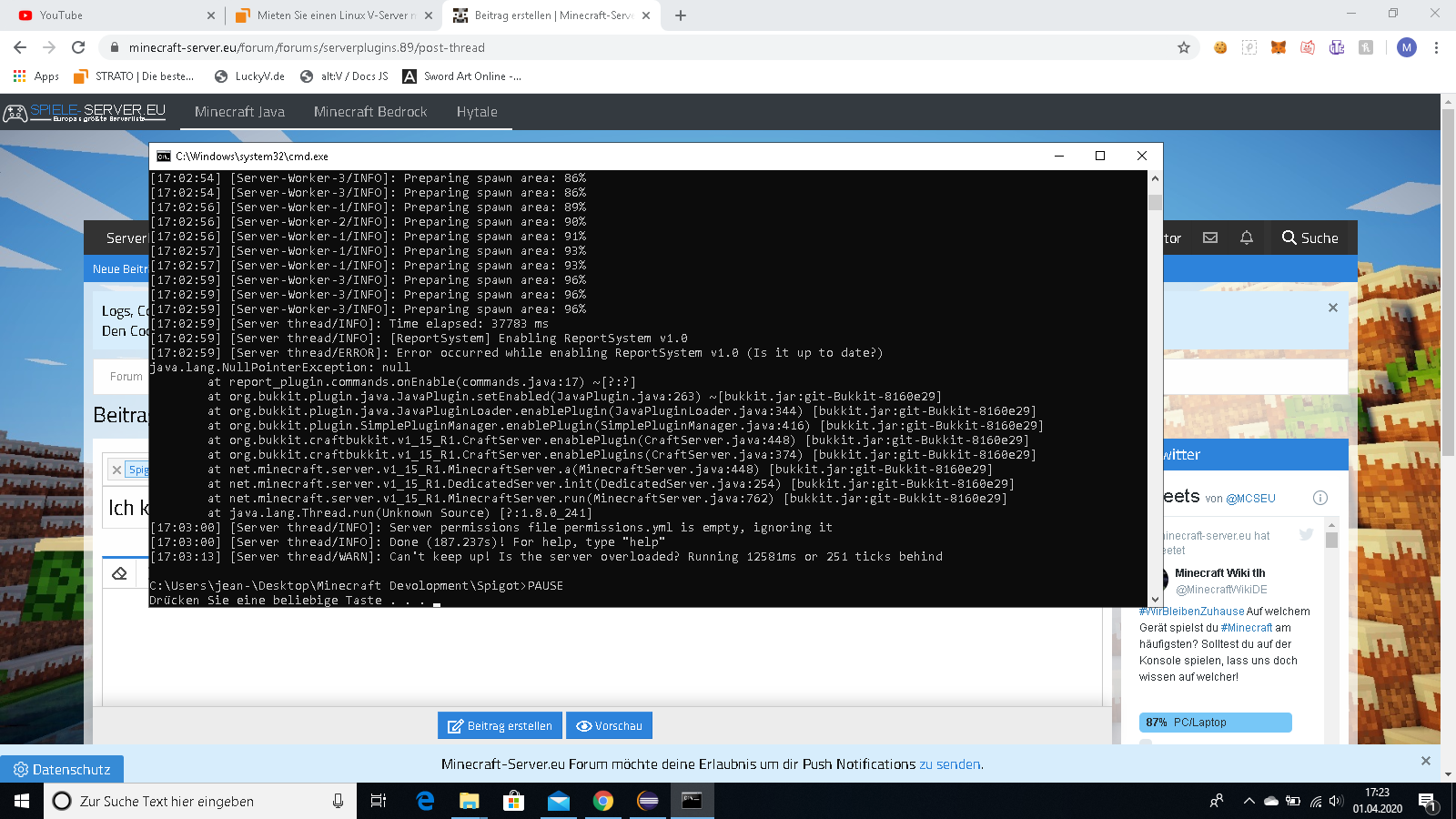This screenshot has width=1456, height=819.
Task: Open alt:V / Docs JS bookmark
Action: 344,76
